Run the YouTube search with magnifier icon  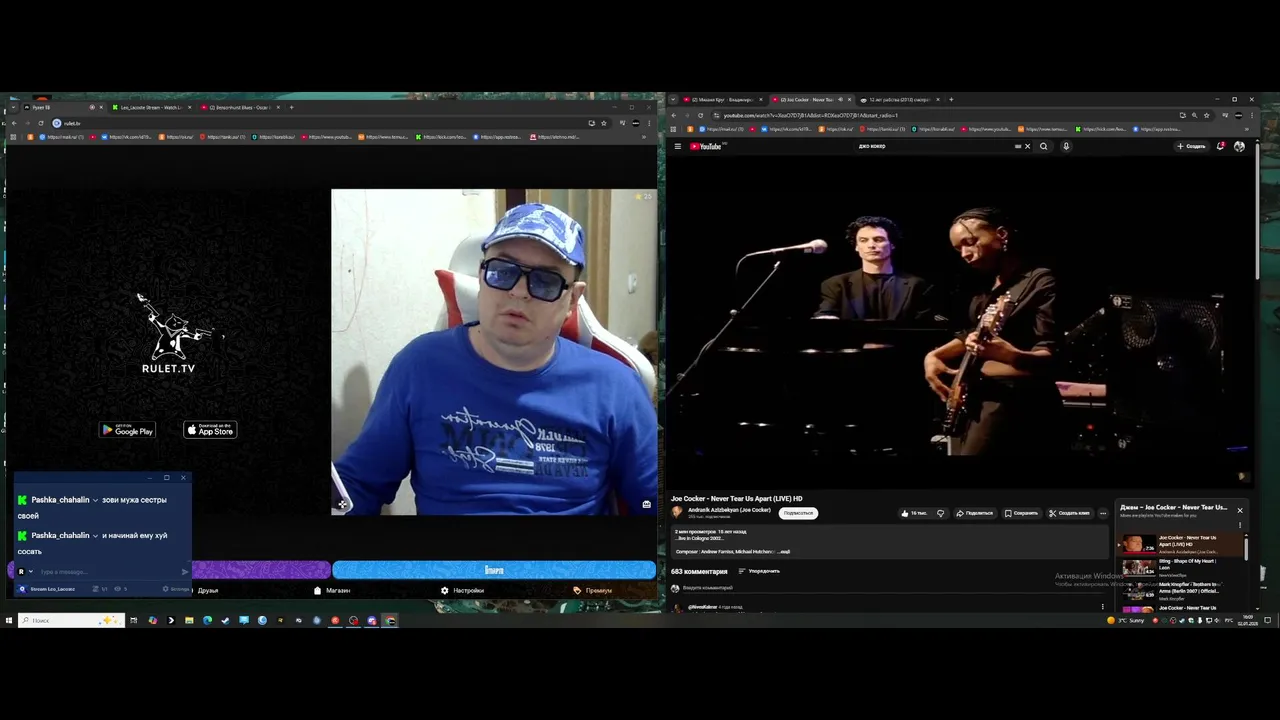tap(1043, 146)
